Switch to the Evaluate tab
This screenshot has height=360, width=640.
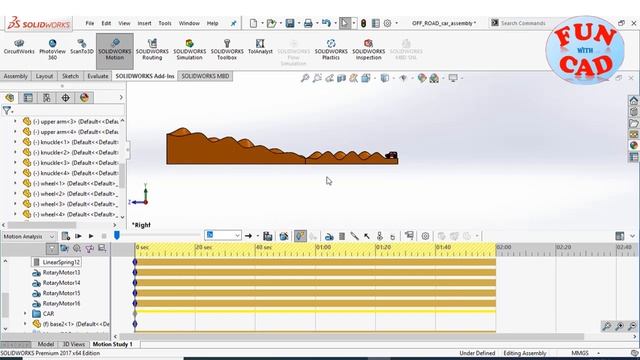(98, 76)
